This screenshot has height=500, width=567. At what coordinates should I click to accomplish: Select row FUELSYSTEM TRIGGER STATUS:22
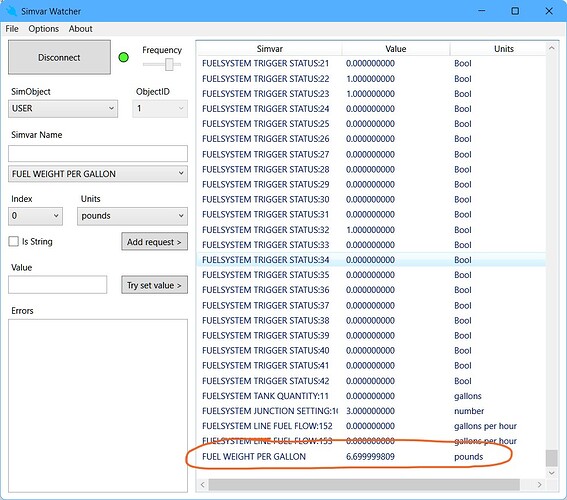click(x=372, y=79)
